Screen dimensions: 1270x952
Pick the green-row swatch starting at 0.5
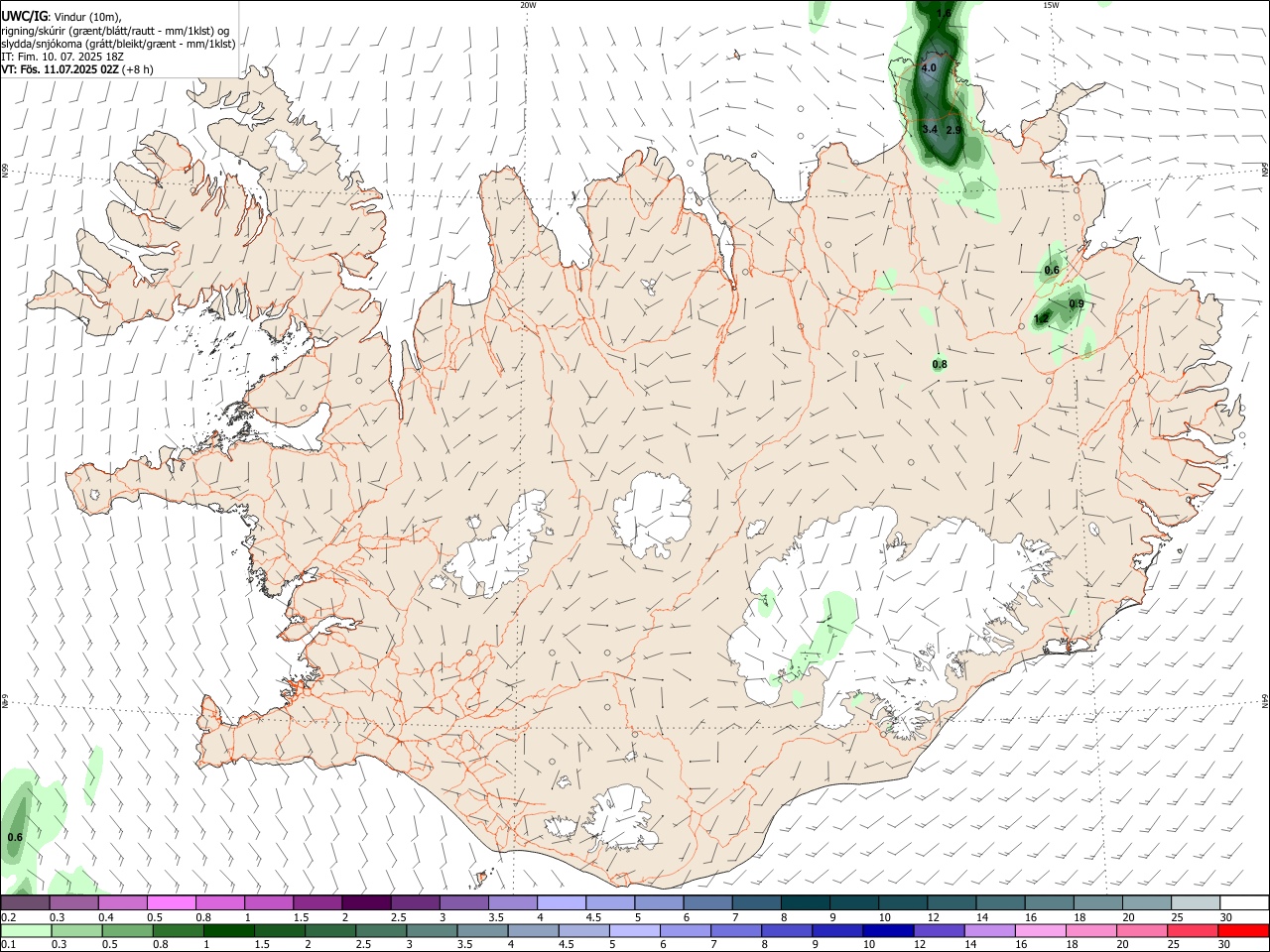click(x=127, y=930)
